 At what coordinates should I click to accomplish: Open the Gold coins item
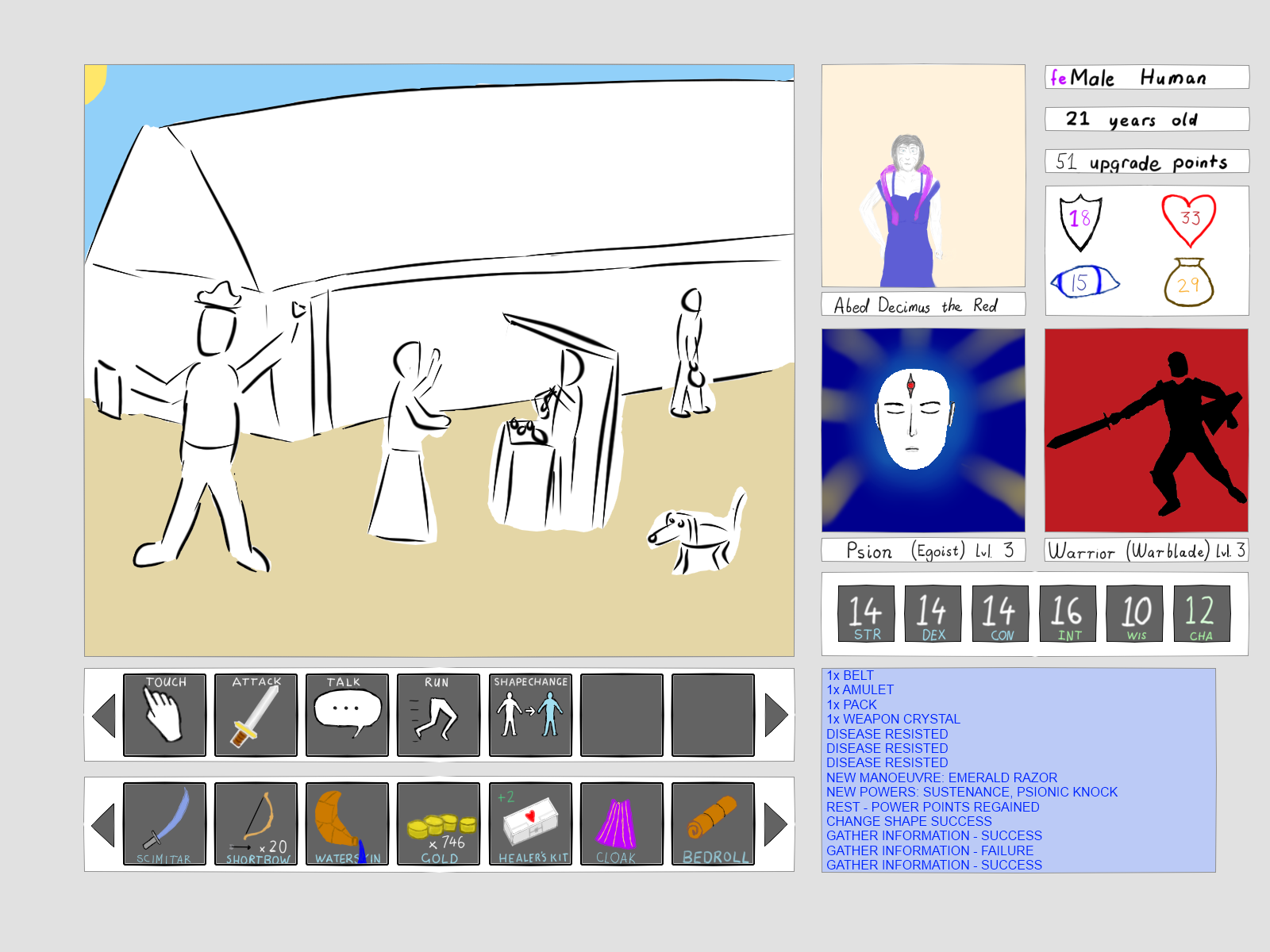438,823
